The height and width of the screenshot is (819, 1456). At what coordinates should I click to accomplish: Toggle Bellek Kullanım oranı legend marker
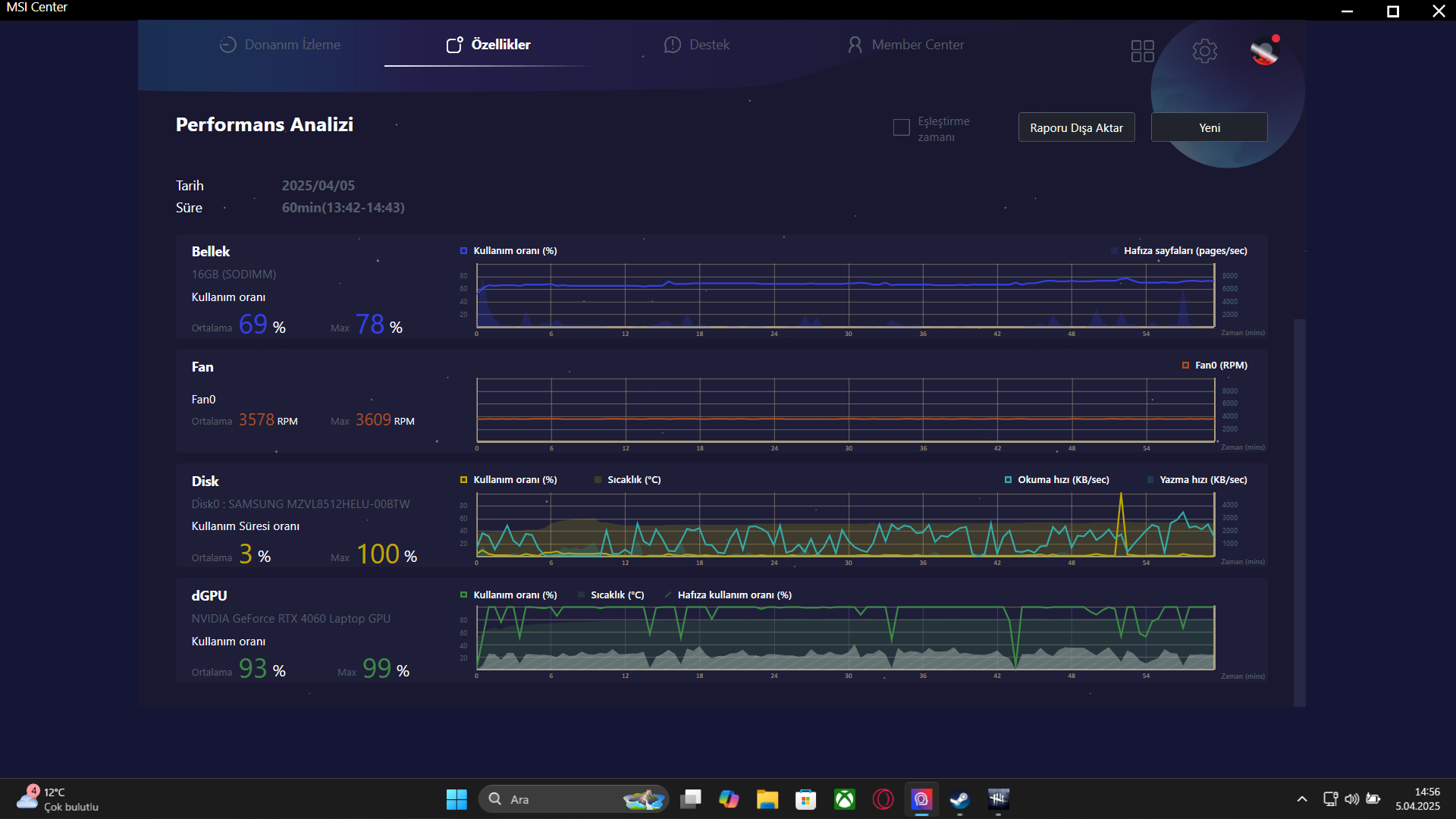click(x=463, y=251)
